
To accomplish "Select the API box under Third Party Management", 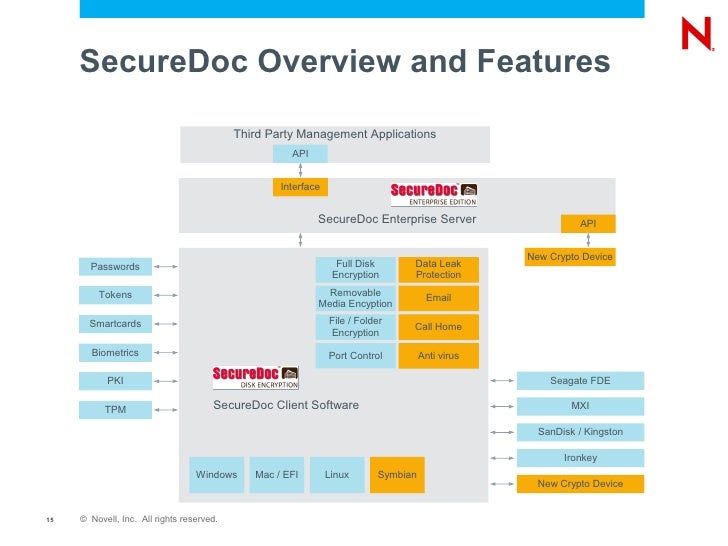I will (x=300, y=154).
